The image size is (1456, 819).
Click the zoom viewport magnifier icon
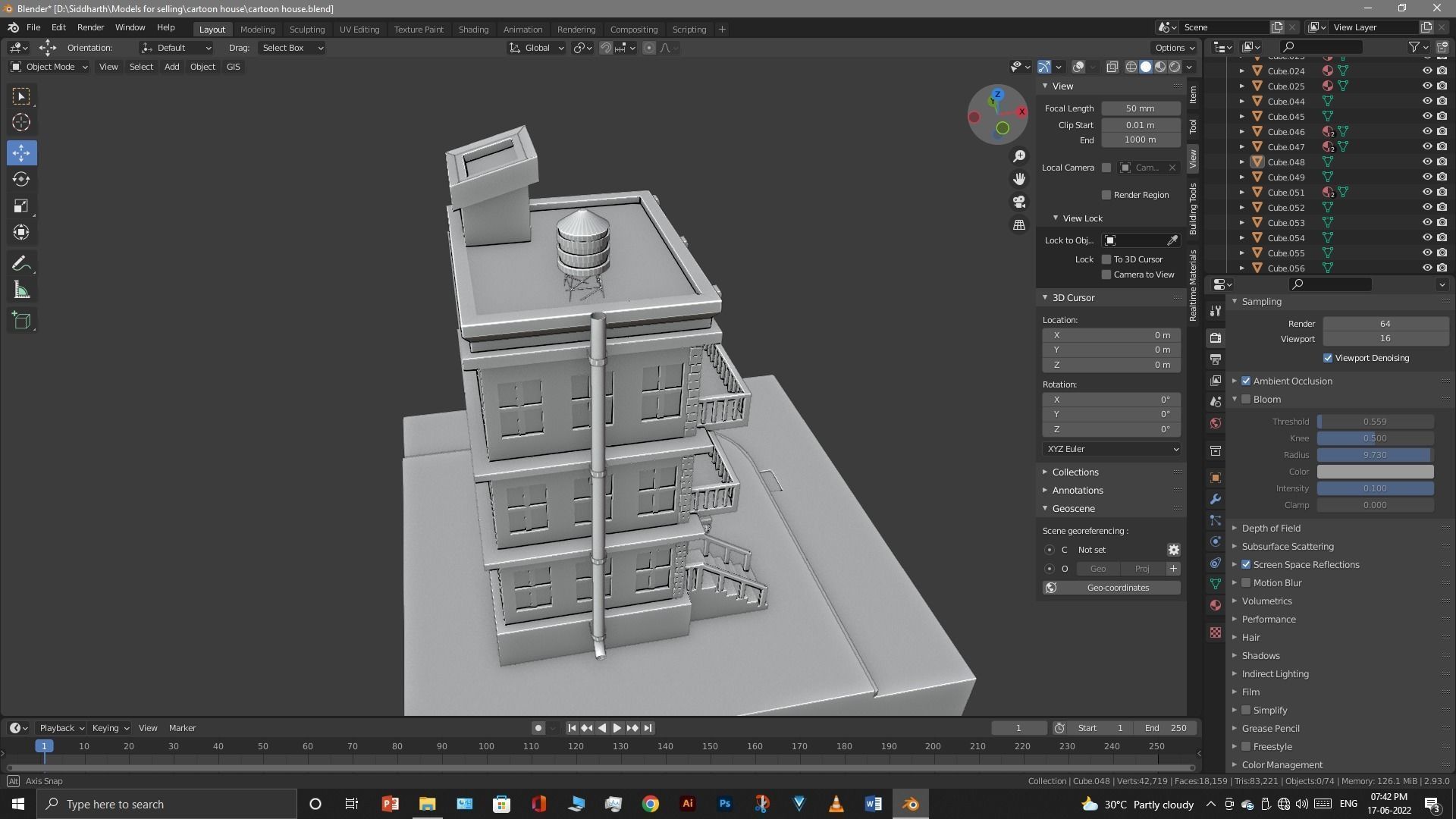pyautogui.click(x=1019, y=156)
